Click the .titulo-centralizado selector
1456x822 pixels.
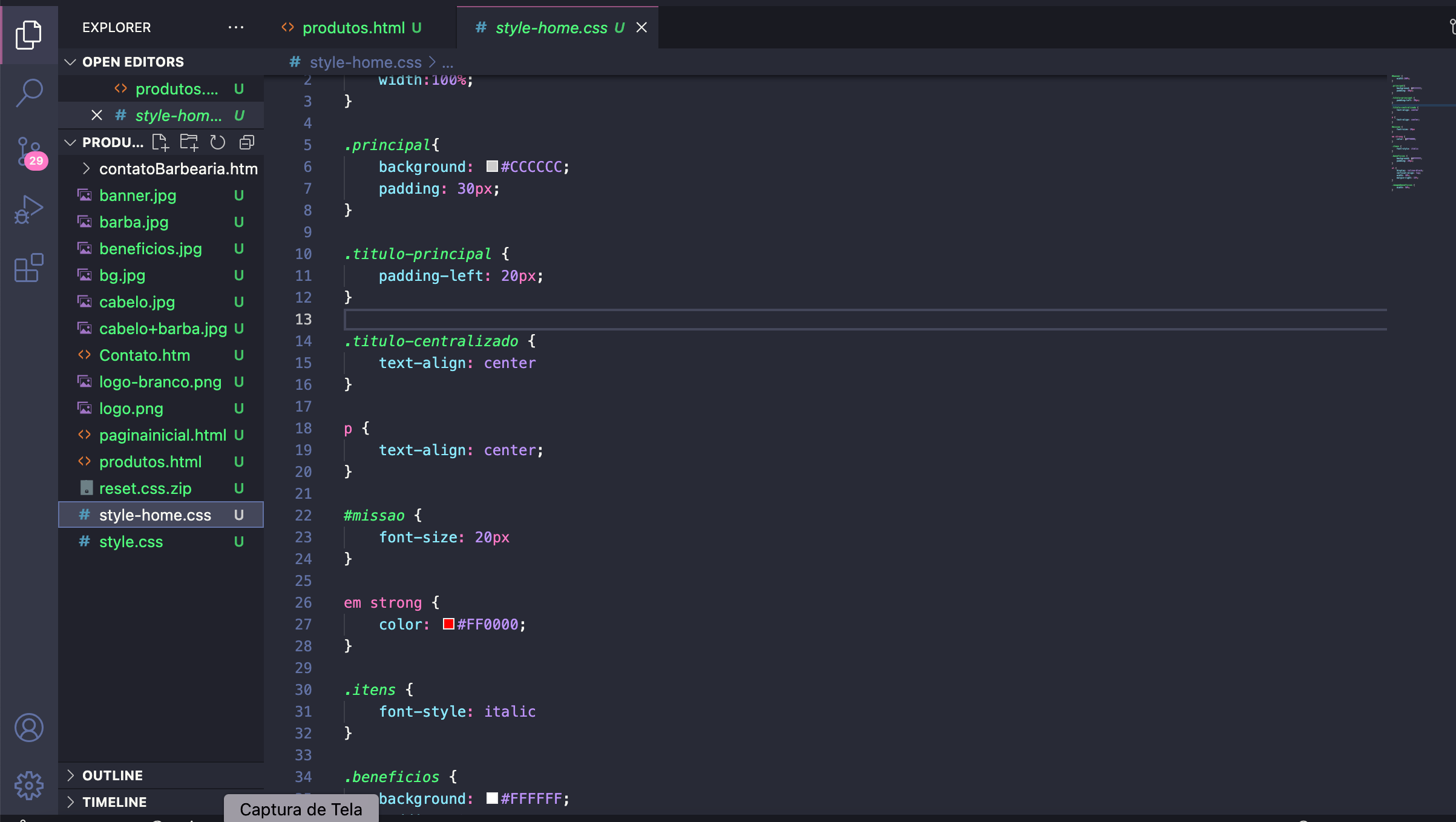click(431, 341)
